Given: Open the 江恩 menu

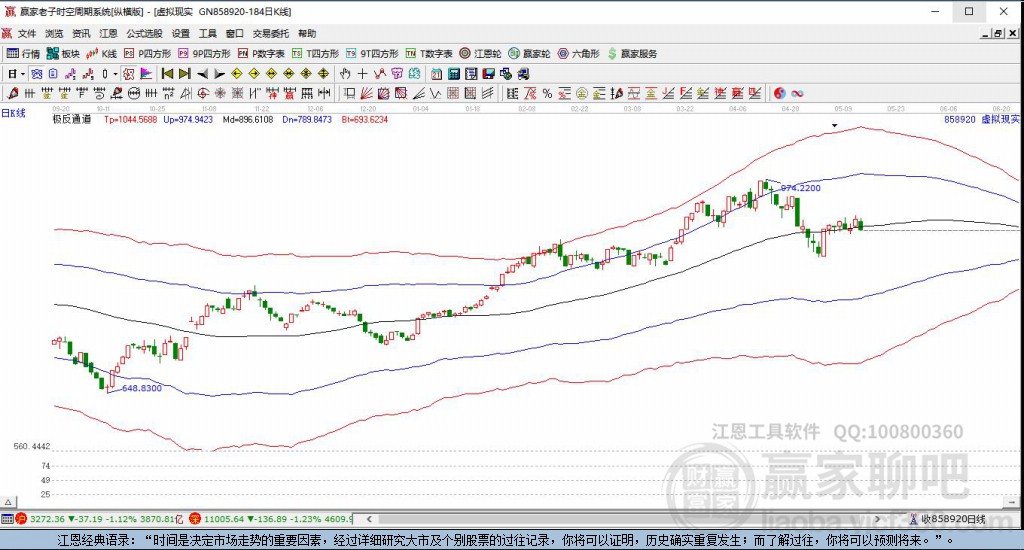Looking at the screenshot, I should (x=108, y=33).
